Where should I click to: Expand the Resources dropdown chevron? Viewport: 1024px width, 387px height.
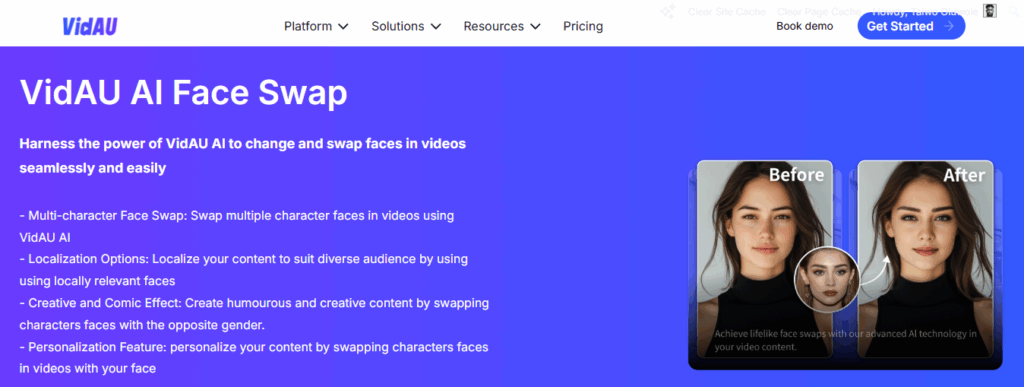pyautogui.click(x=535, y=27)
